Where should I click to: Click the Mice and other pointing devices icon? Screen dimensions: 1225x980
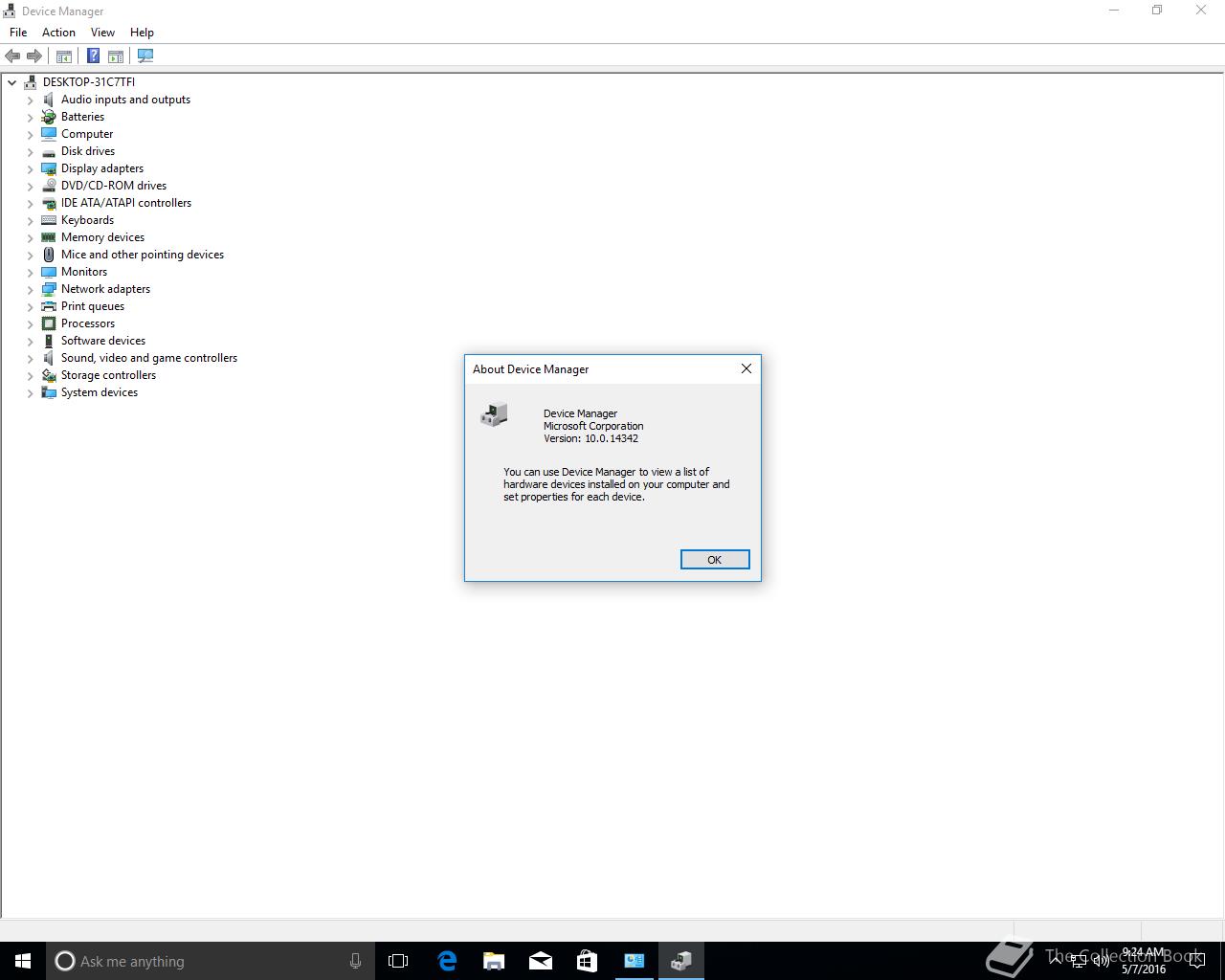coord(49,255)
